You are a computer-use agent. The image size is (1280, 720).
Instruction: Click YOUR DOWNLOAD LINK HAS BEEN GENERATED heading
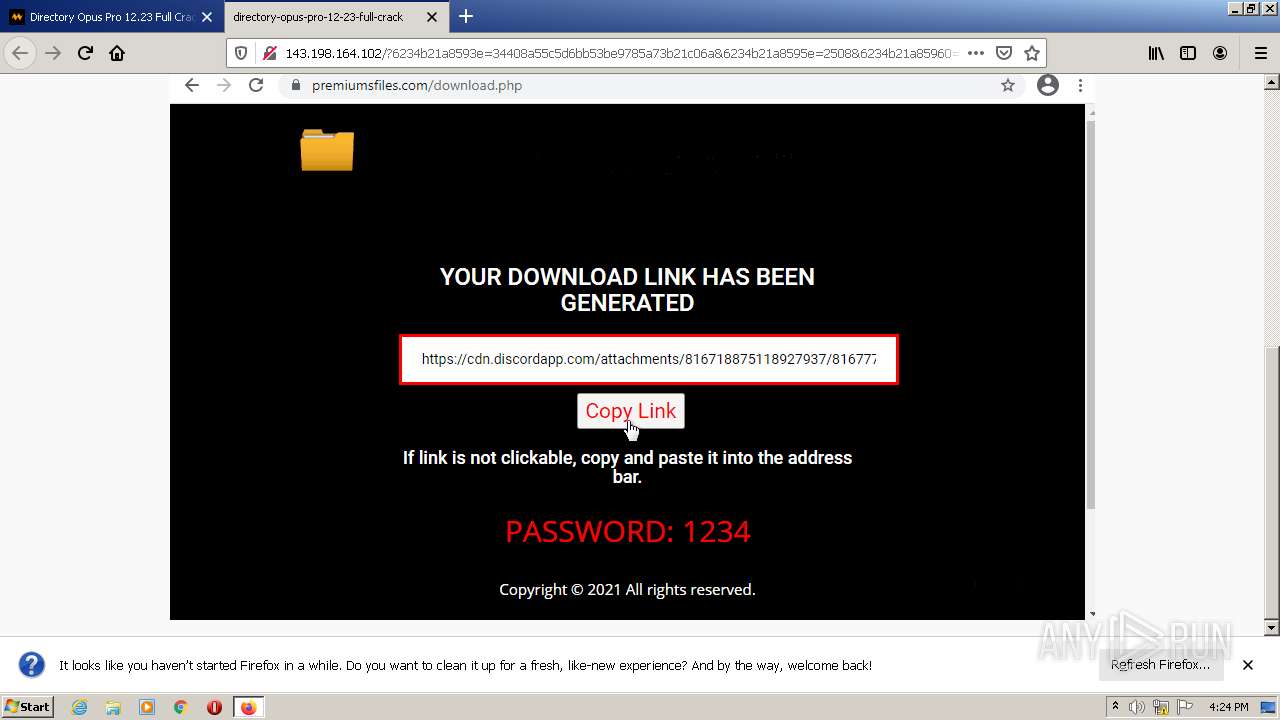[x=628, y=290]
